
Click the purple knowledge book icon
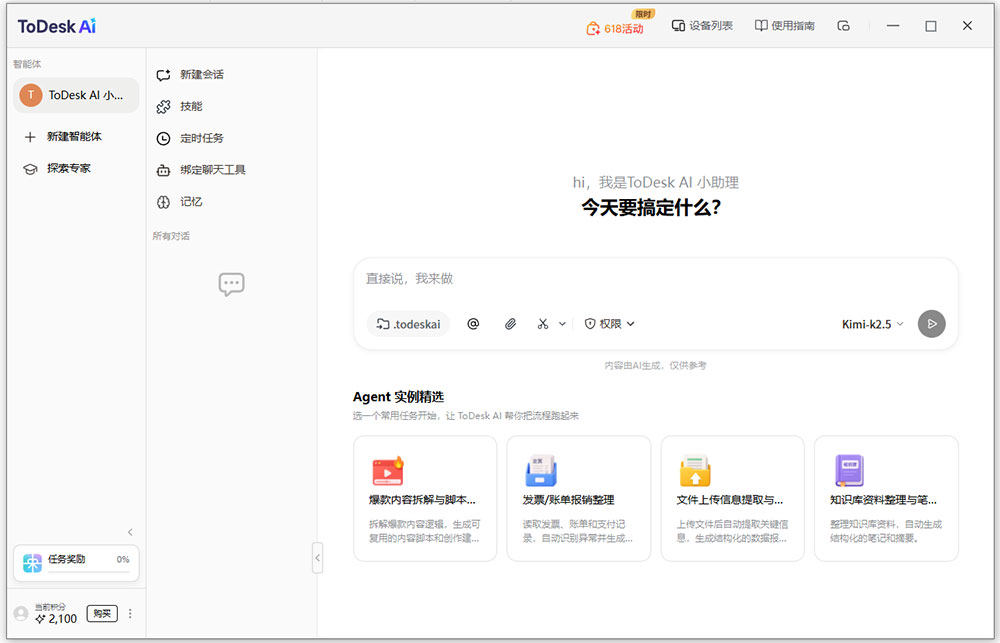tap(849, 471)
